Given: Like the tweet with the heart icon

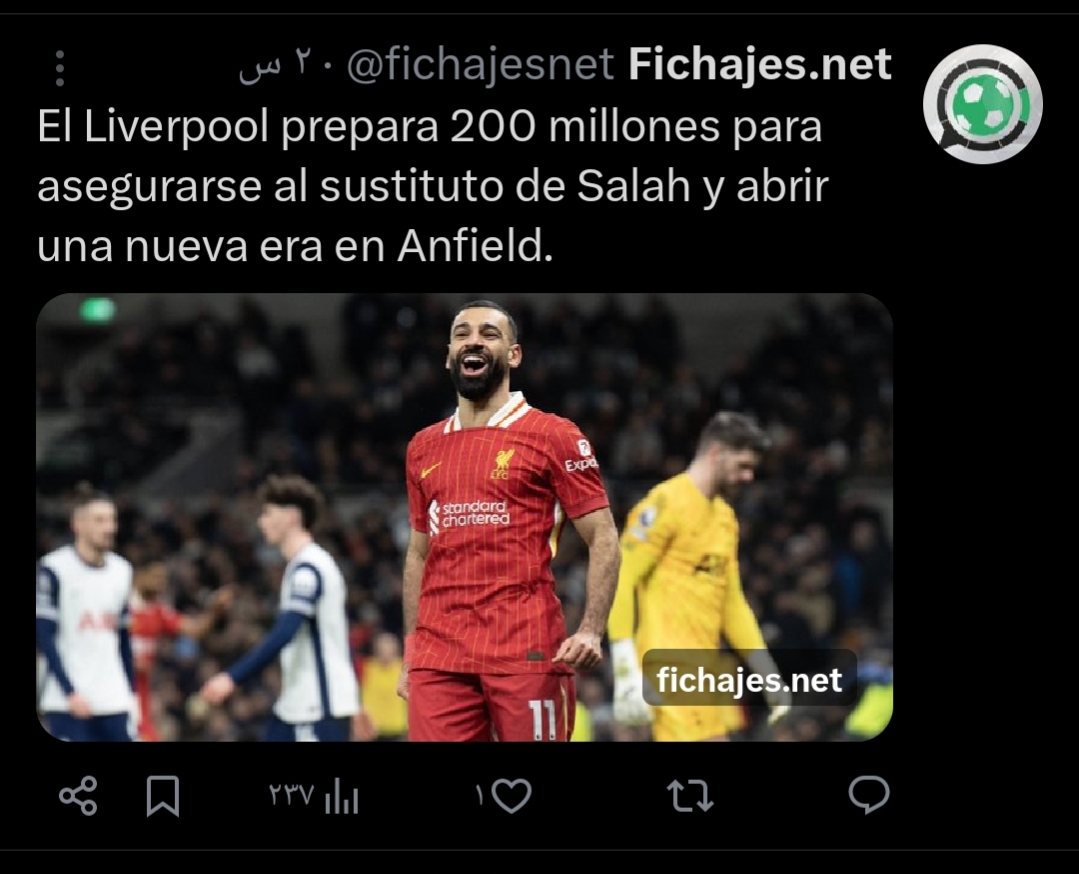Looking at the screenshot, I should pos(512,796).
